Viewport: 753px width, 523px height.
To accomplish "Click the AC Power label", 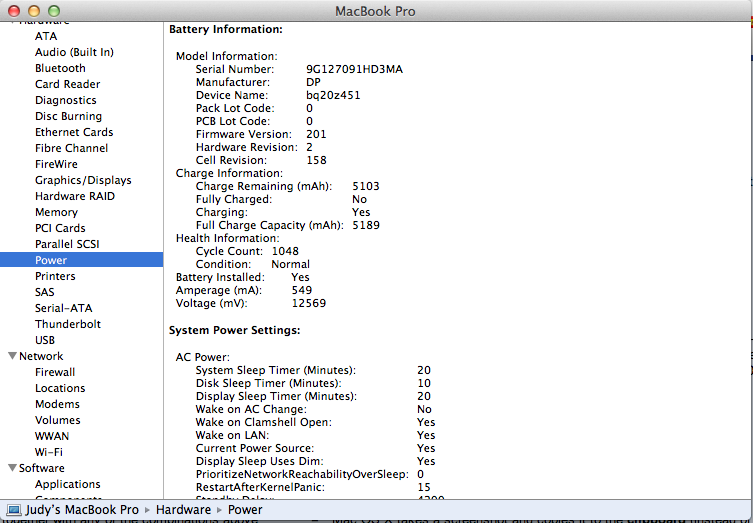I will [203, 357].
